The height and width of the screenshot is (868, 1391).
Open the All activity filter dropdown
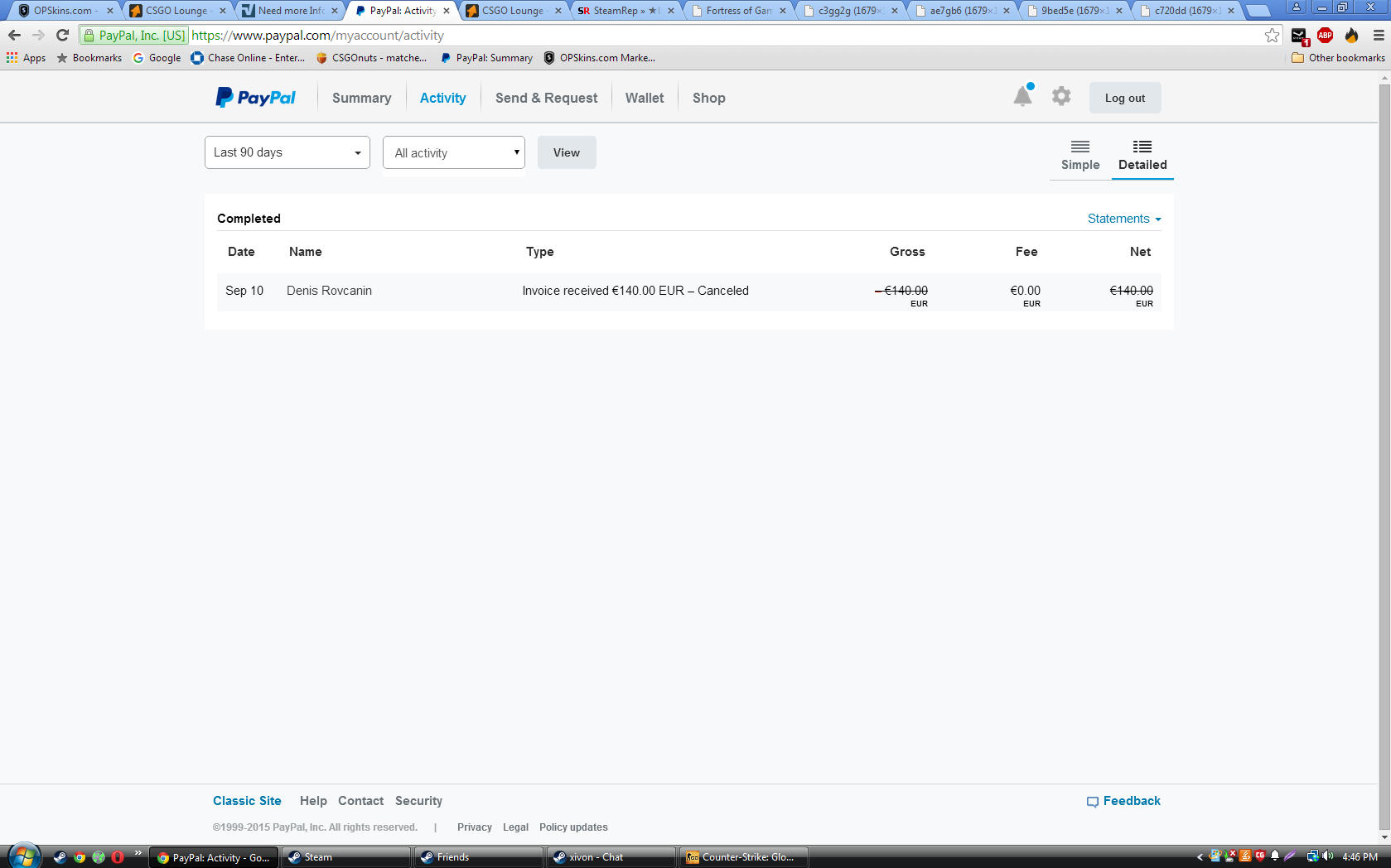point(453,153)
